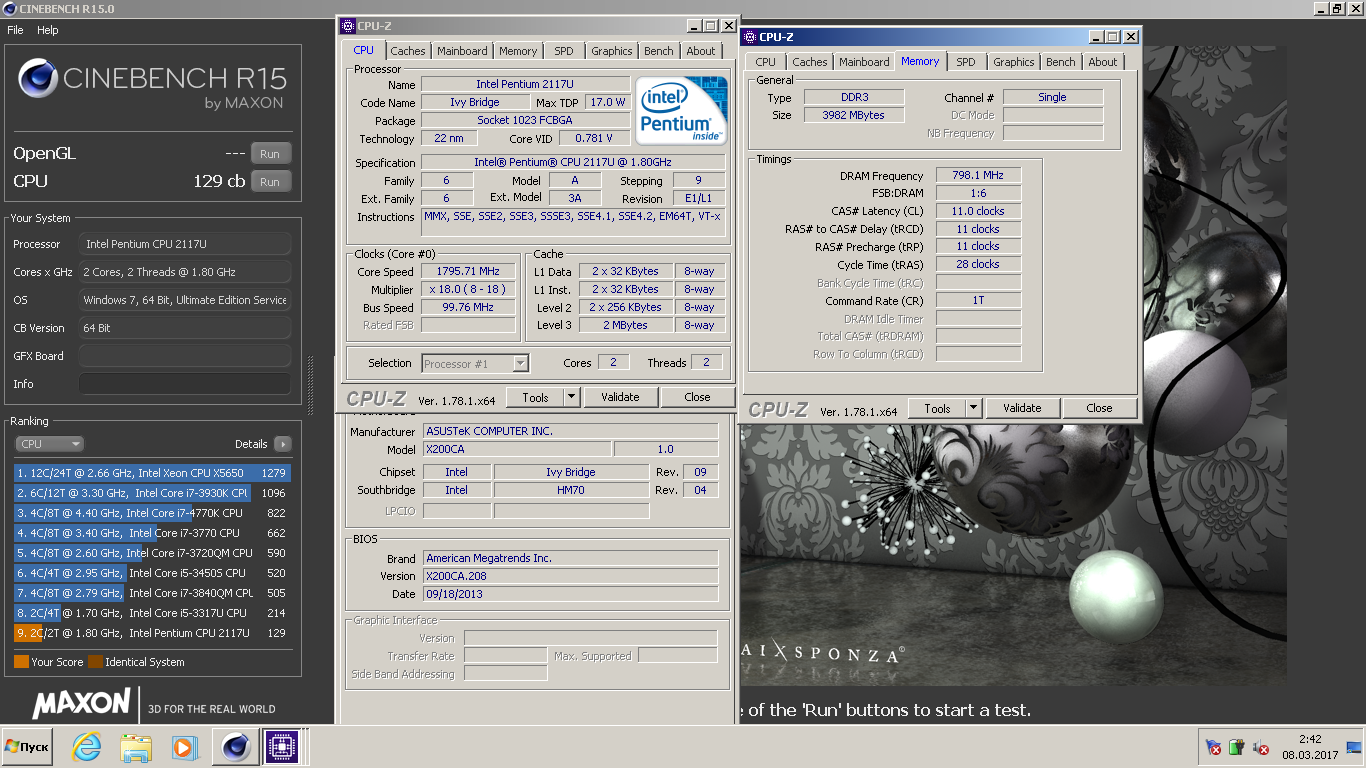Click the Action Center flag tray icon
Image resolution: width=1366 pixels, height=768 pixels.
click(1213, 747)
